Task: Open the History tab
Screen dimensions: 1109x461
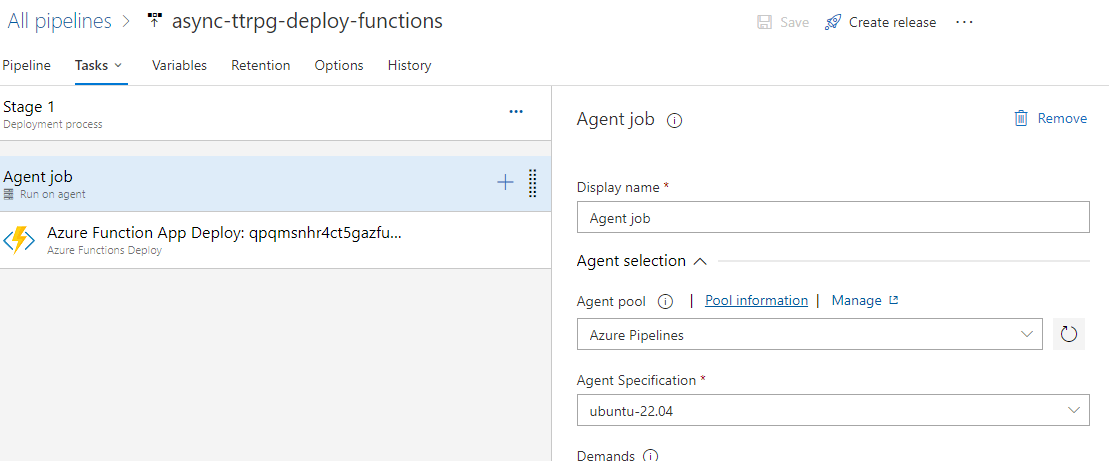Action: 410,66
